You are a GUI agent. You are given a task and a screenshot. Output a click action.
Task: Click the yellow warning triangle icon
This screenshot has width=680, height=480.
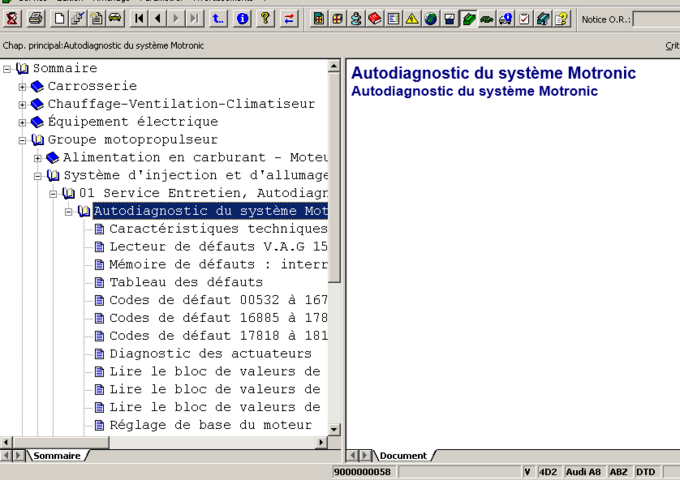(412, 19)
